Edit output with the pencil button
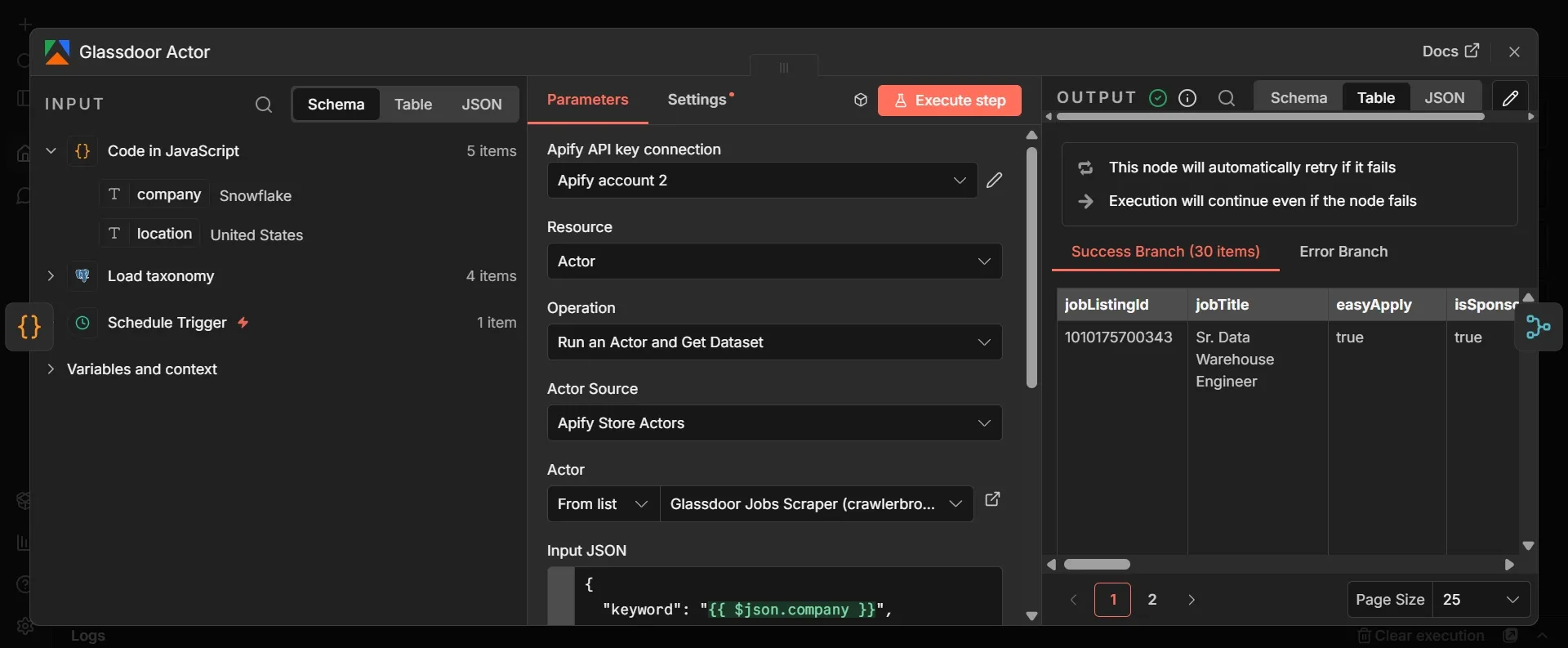The image size is (1568, 648). [x=1510, y=98]
